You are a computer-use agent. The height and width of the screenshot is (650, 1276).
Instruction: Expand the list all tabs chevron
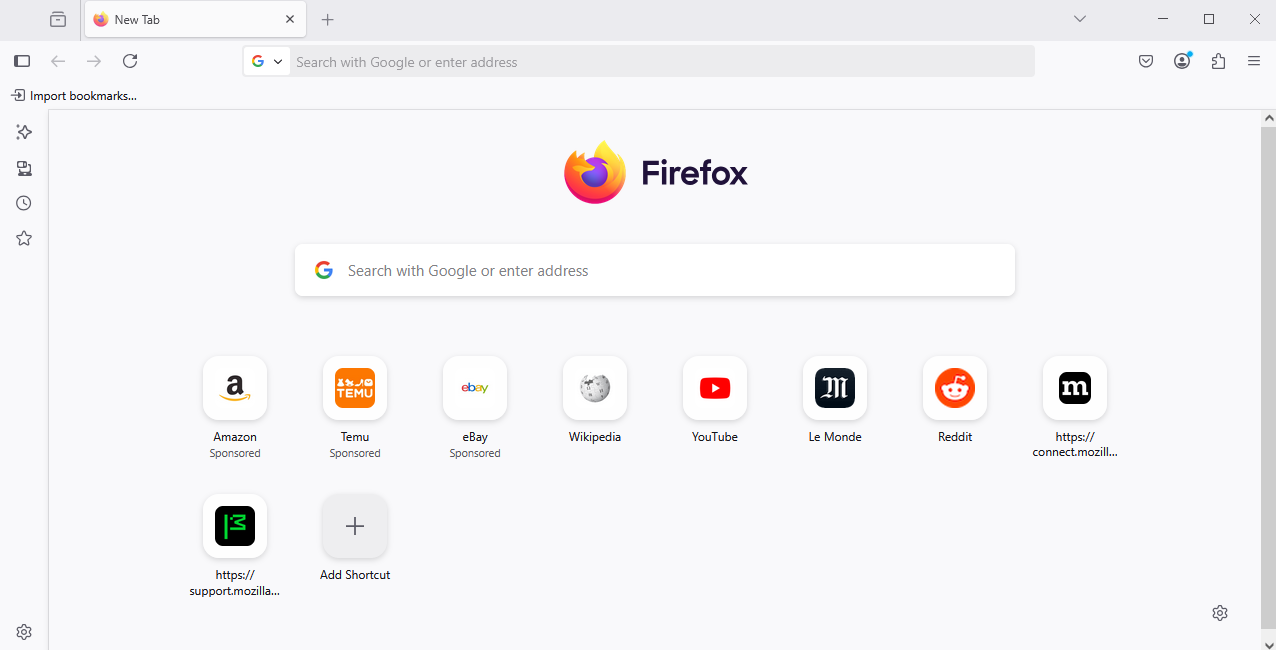coord(1080,19)
